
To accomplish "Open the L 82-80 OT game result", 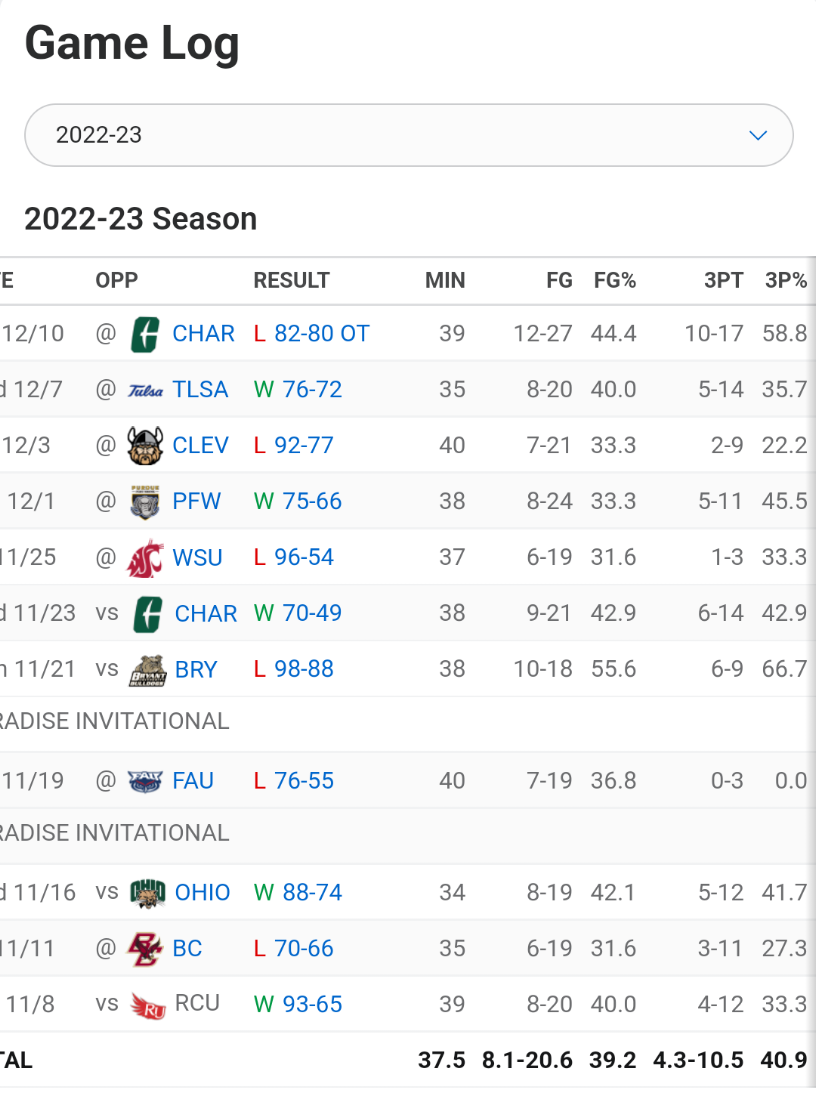I will click(312, 334).
